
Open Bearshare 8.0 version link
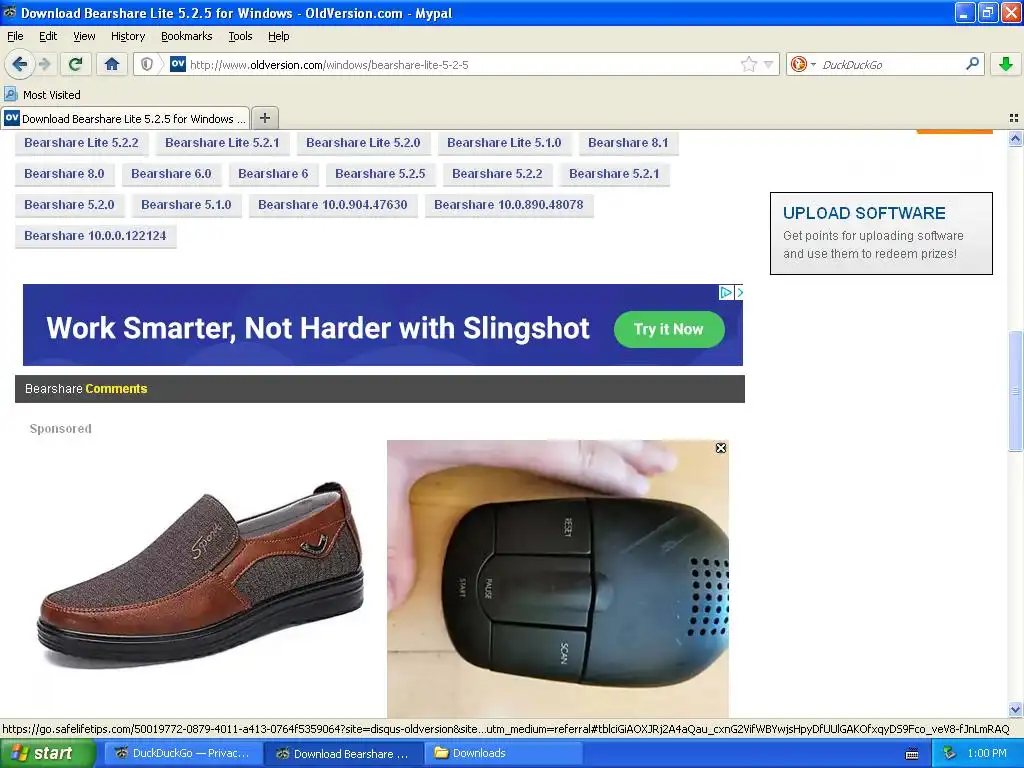point(64,174)
